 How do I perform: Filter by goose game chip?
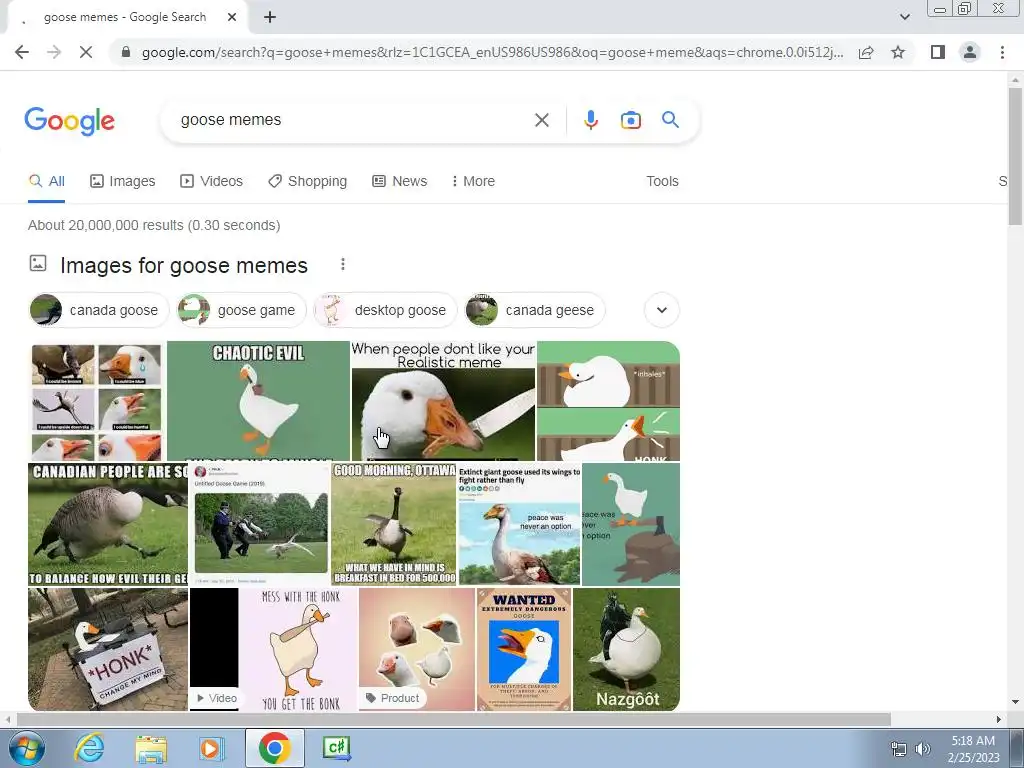point(241,310)
